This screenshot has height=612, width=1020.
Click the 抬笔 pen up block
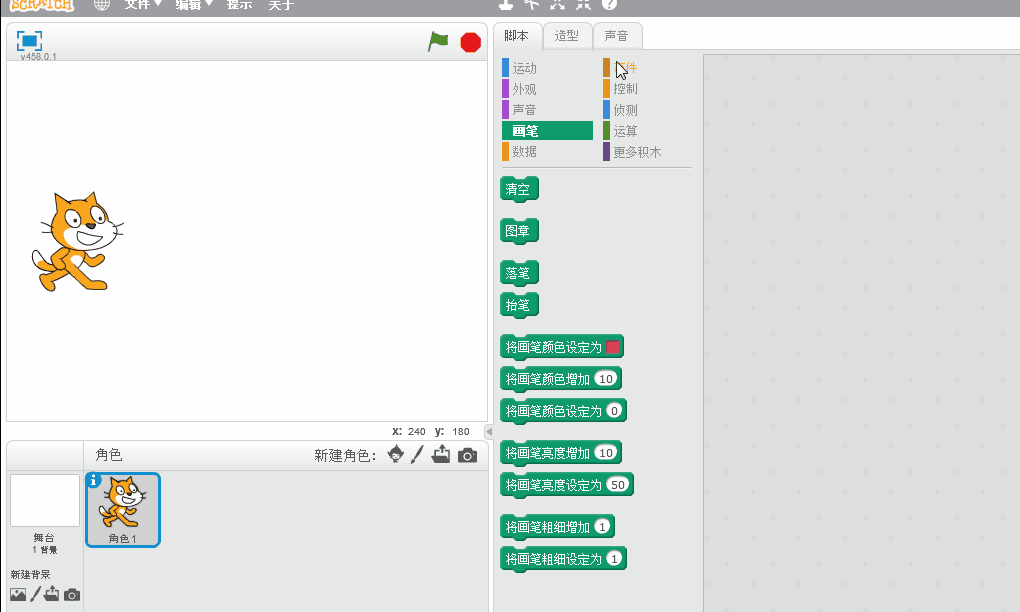pyautogui.click(x=519, y=305)
